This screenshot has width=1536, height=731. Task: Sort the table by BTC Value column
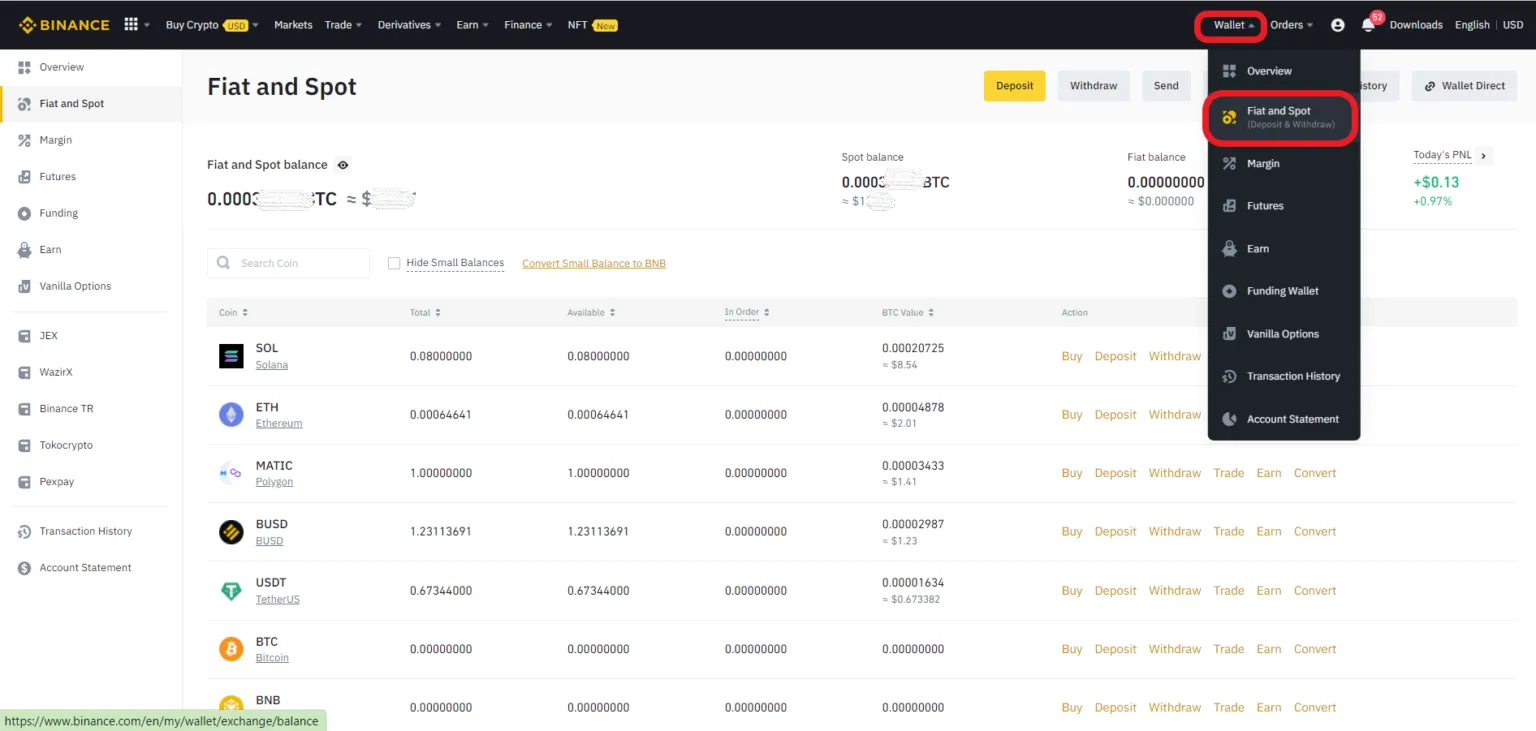pos(908,313)
